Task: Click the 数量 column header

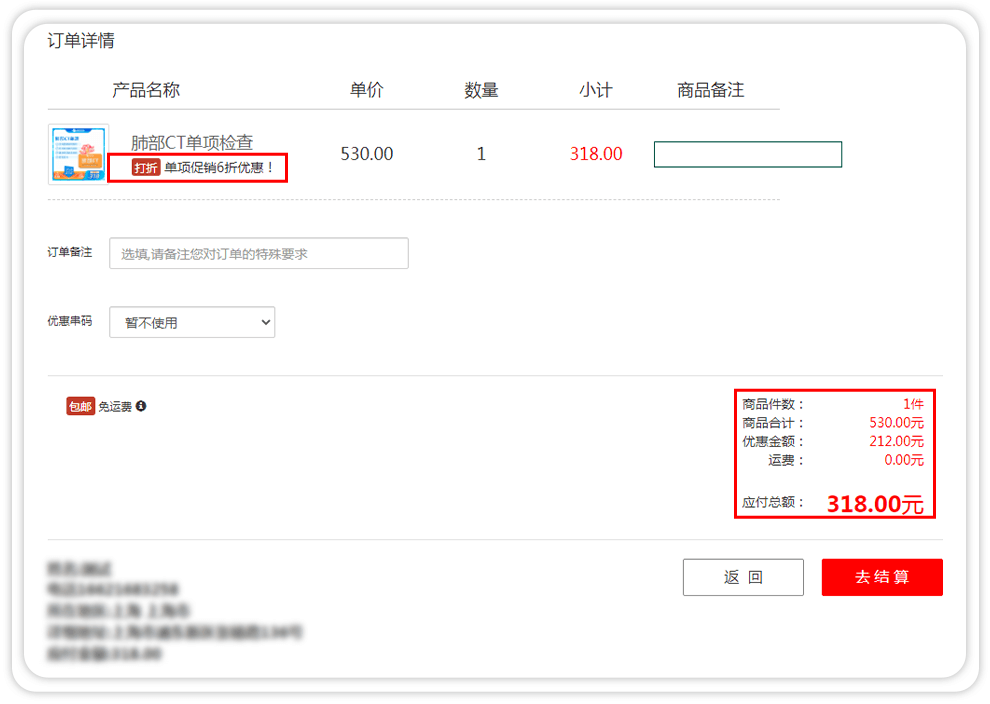Action: coord(481,90)
